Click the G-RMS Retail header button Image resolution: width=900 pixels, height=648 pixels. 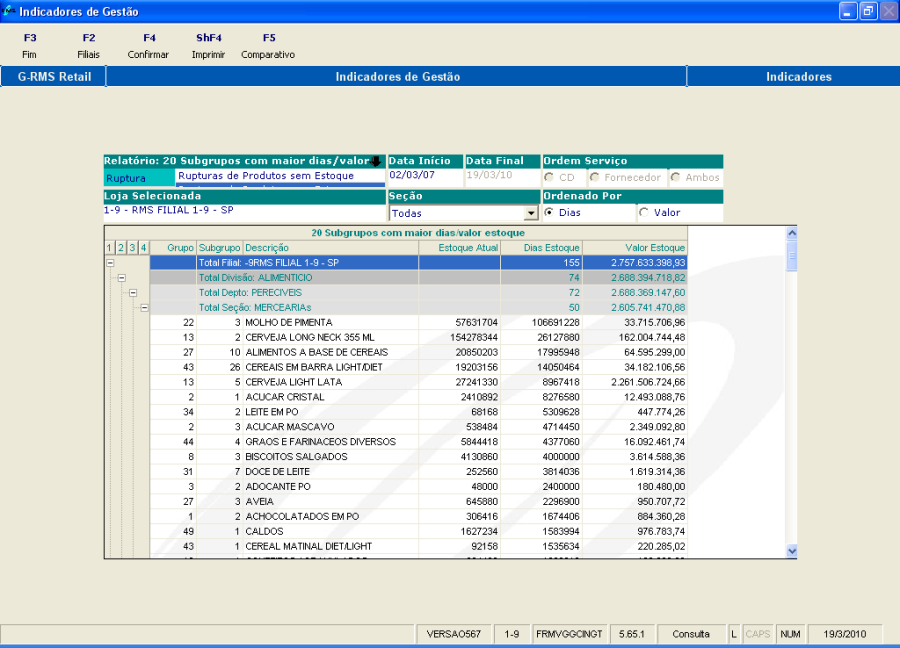pos(53,76)
